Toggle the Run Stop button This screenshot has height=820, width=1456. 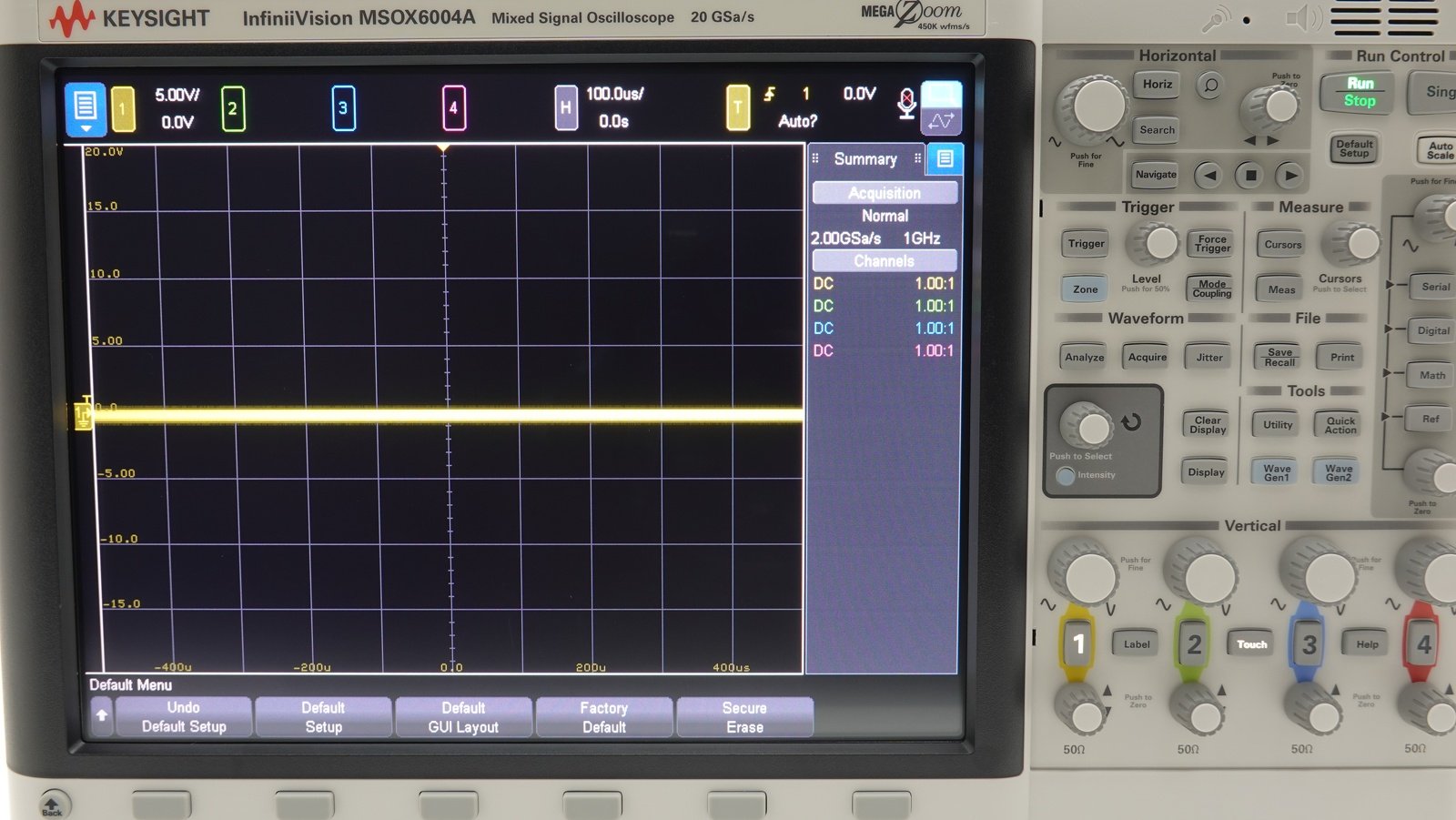point(1360,92)
